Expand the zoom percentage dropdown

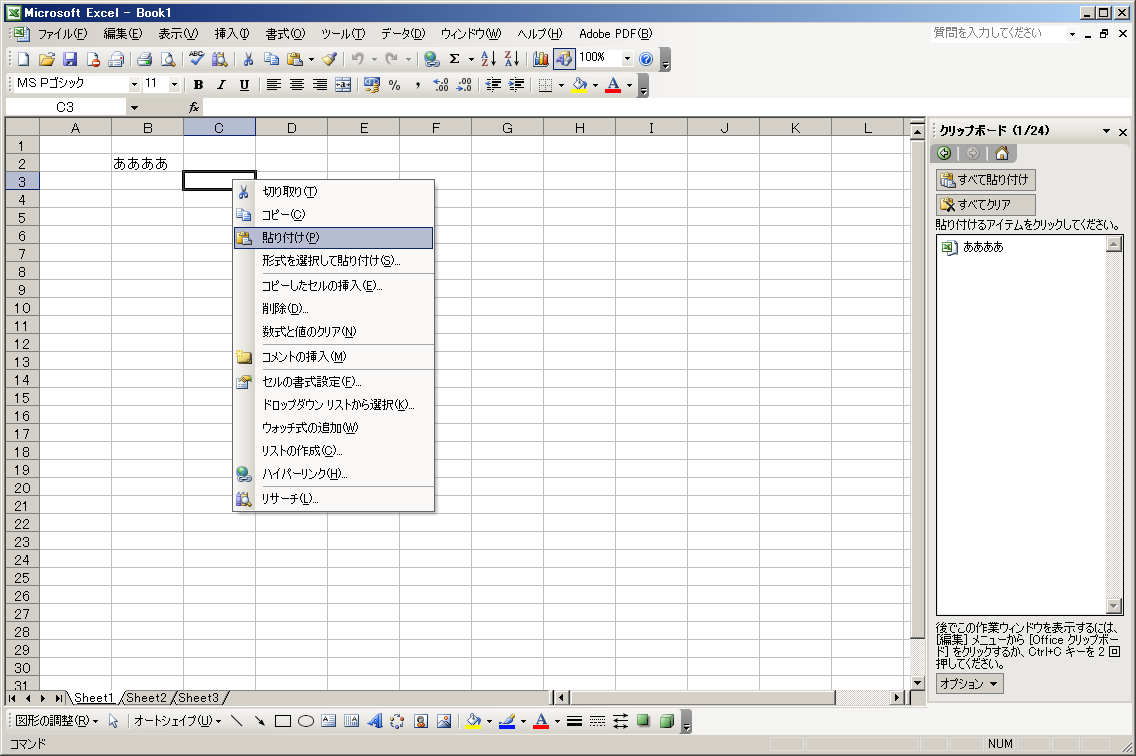coord(627,59)
